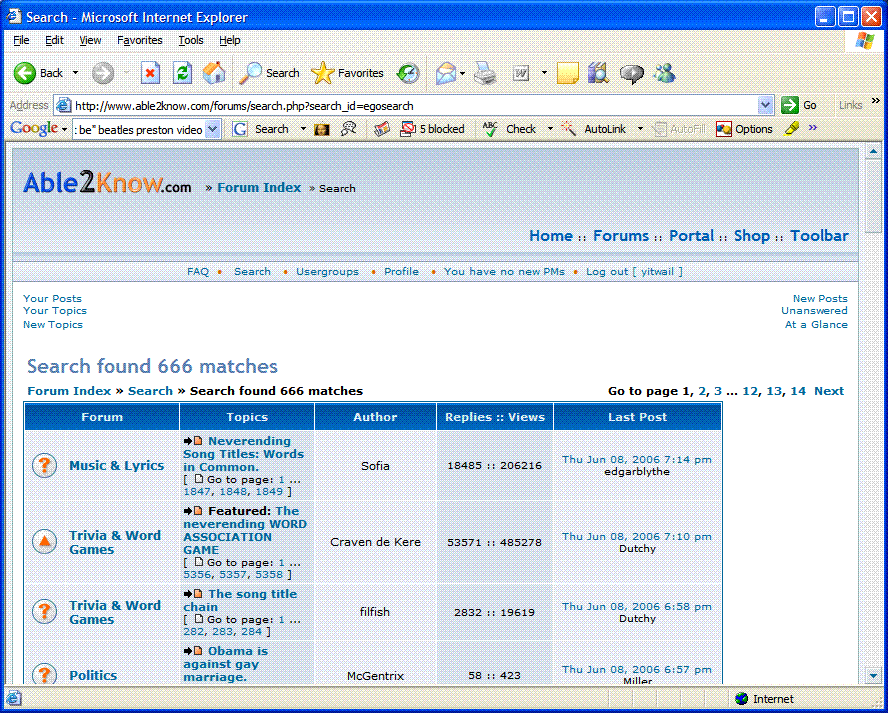The width and height of the screenshot is (888, 713).
Task: Open the History clock icon
Action: coord(408,73)
